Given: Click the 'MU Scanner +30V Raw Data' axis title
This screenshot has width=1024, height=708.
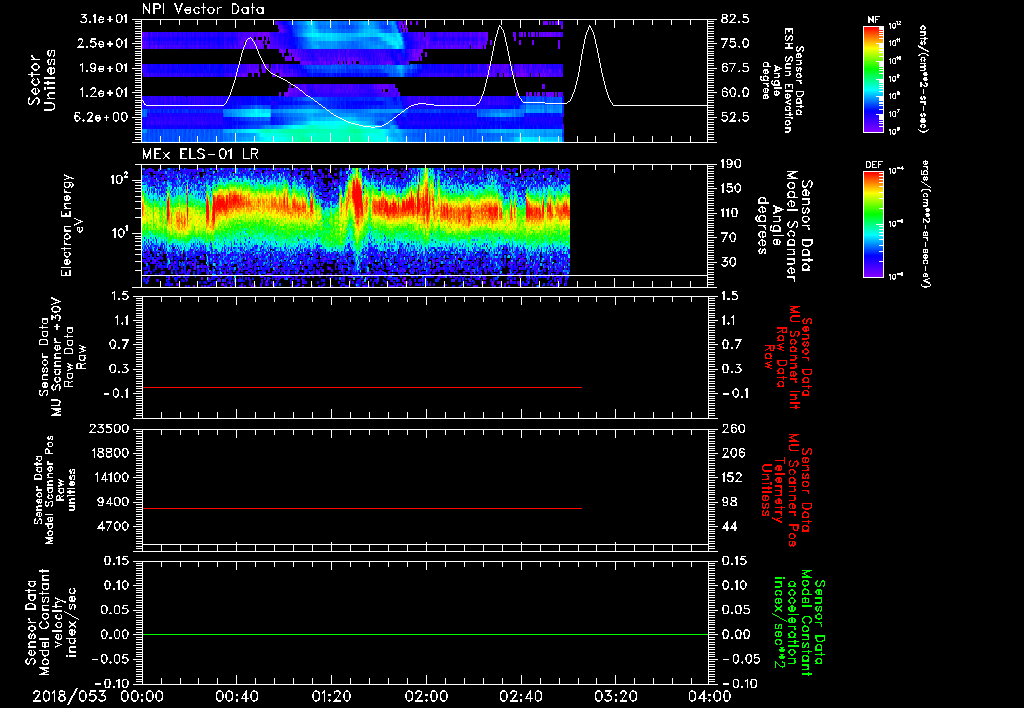Looking at the screenshot, I should 62,357.
